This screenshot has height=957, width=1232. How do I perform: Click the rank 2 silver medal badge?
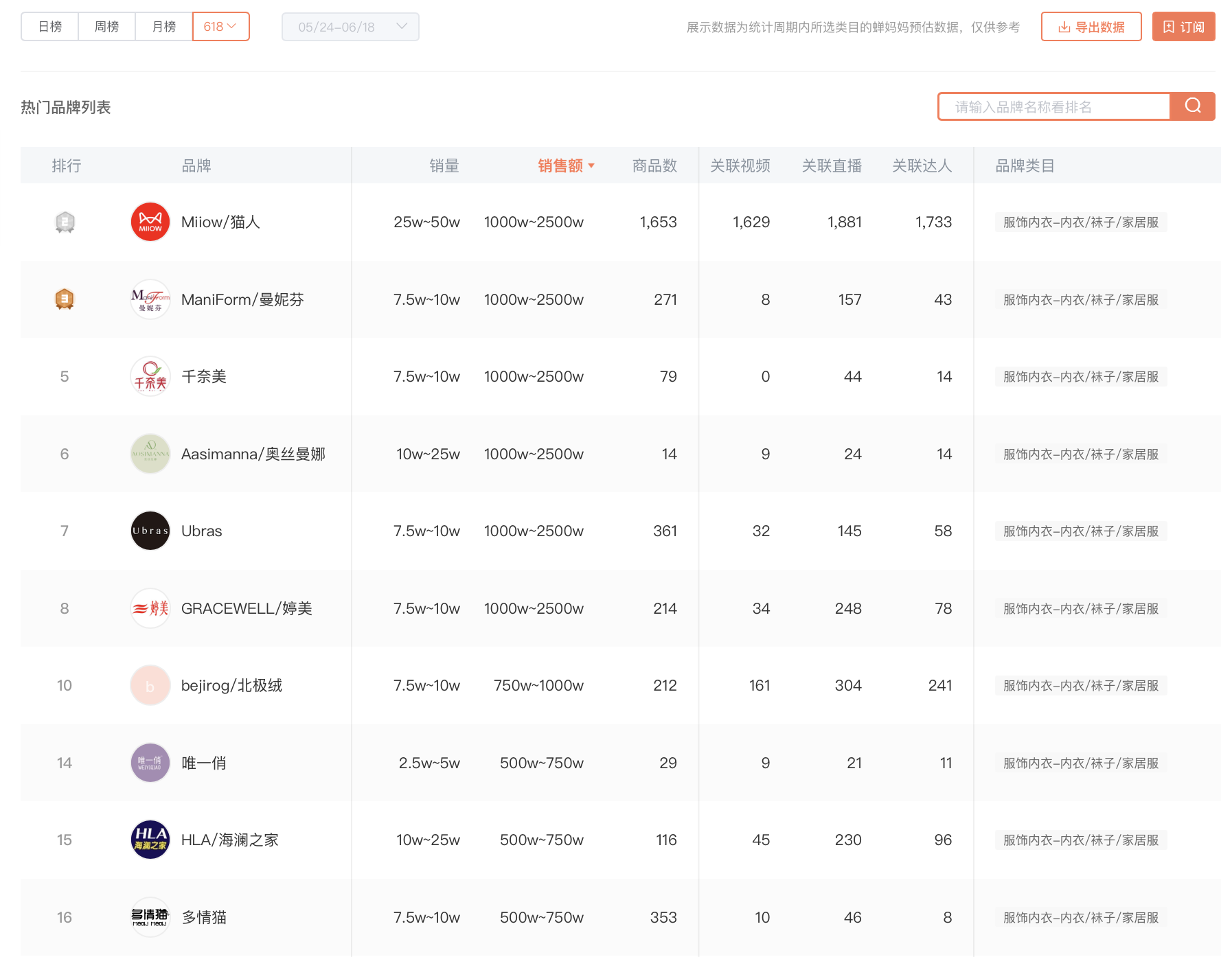click(65, 222)
